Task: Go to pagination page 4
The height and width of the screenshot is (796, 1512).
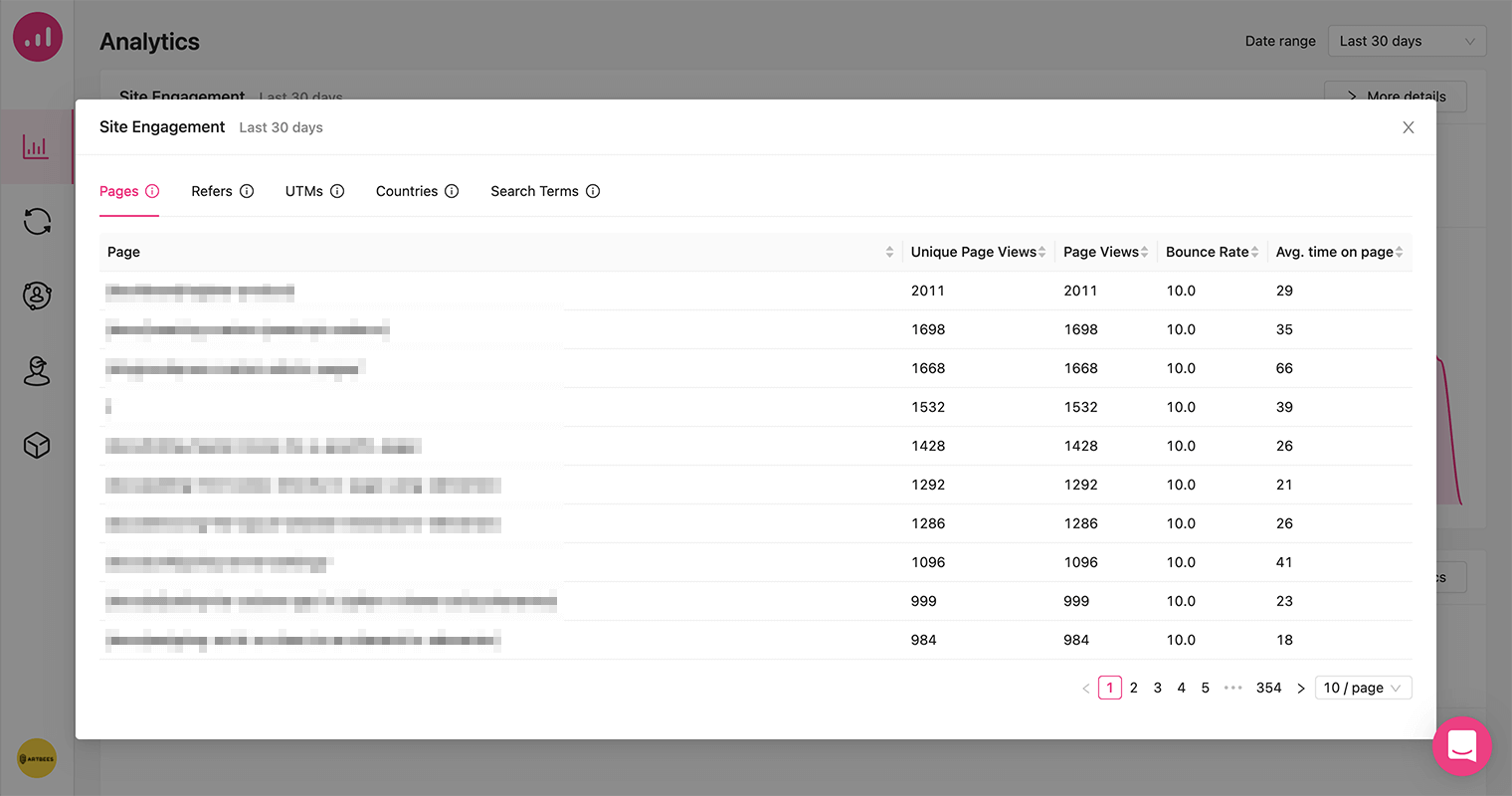Action: coord(1182,688)
